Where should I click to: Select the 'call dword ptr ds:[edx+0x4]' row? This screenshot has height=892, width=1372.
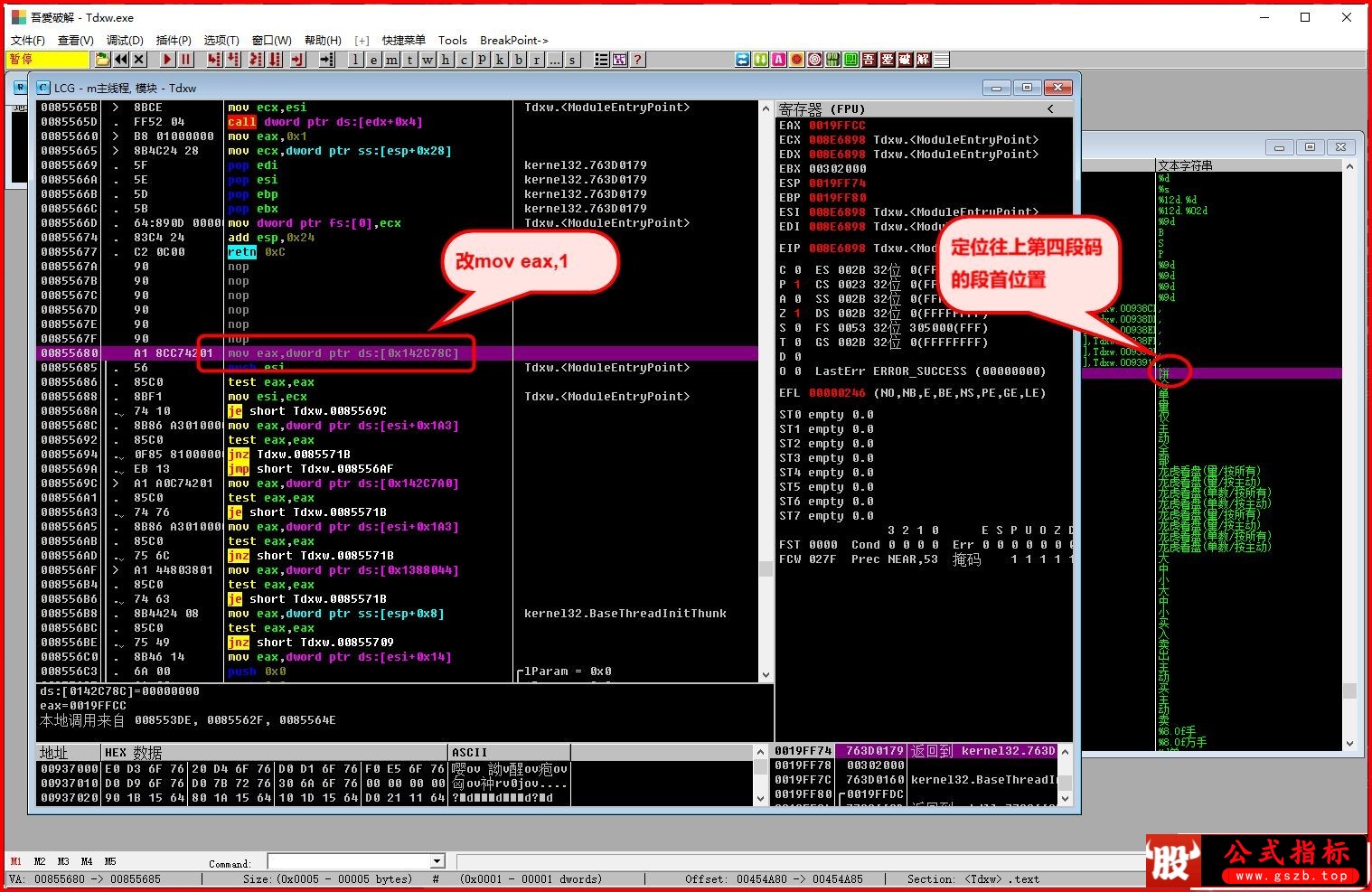coord(398,122)
